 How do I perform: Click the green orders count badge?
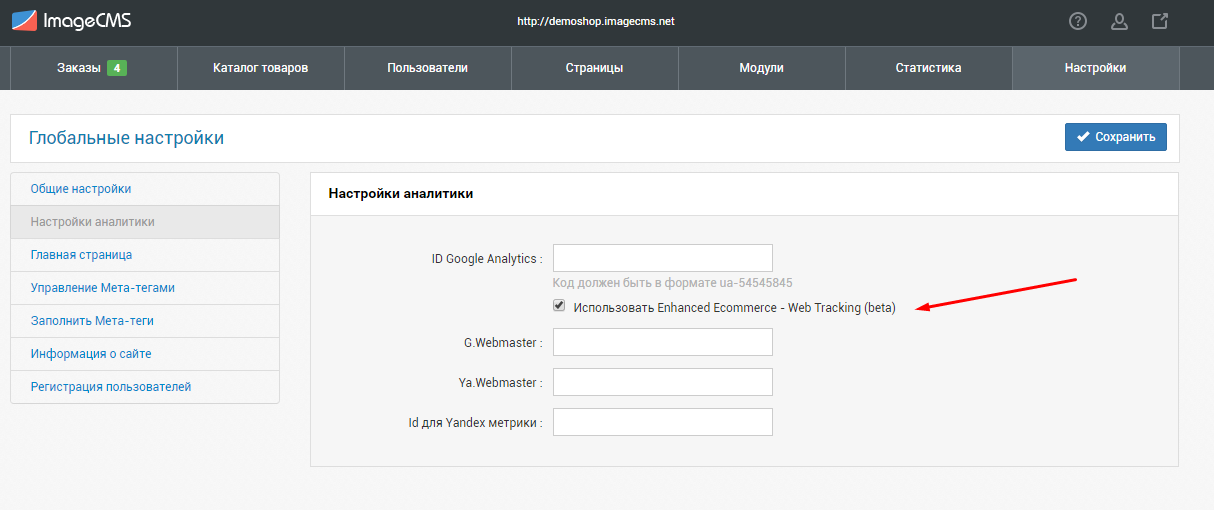pyautogui.click(x=117, y=68)
